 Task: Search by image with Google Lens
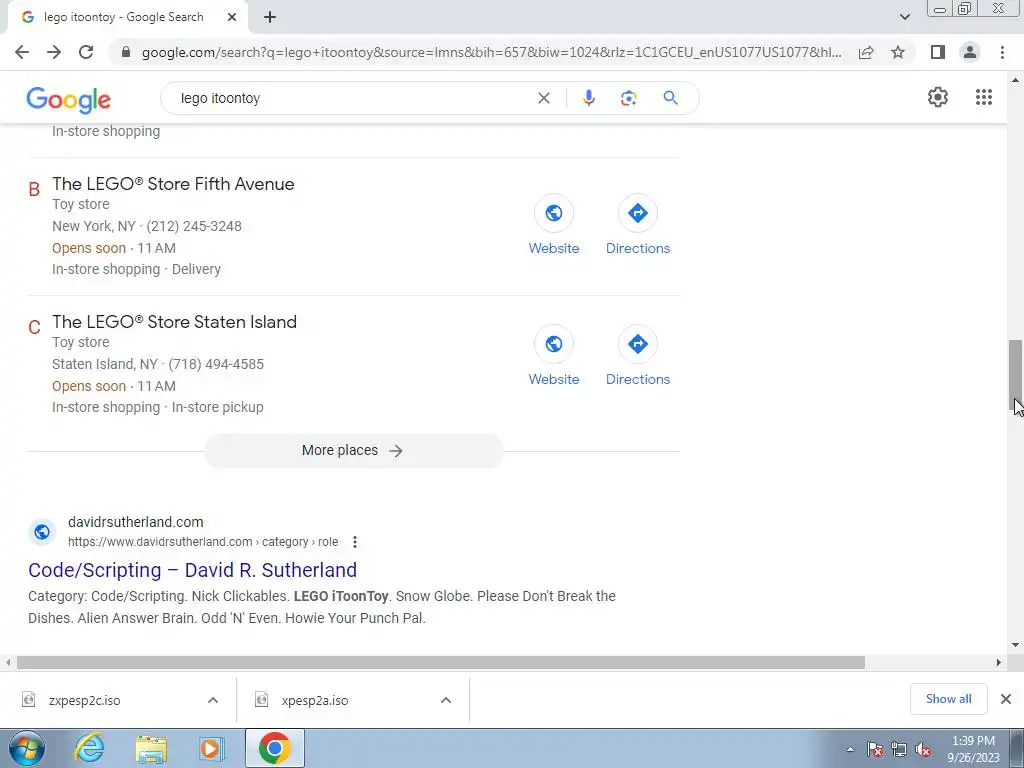coord(628,98)
